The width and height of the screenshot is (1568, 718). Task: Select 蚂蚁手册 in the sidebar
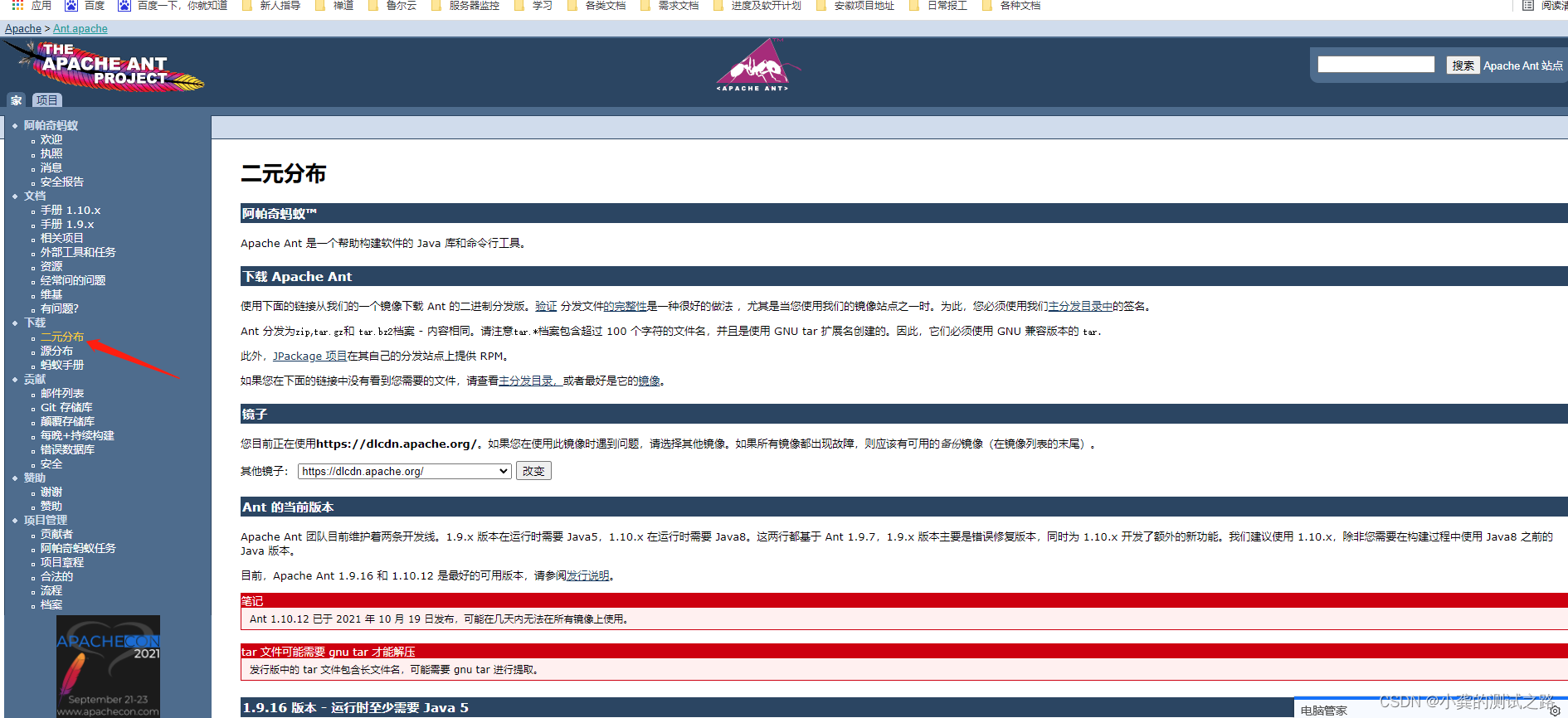[x=62, y=365]
